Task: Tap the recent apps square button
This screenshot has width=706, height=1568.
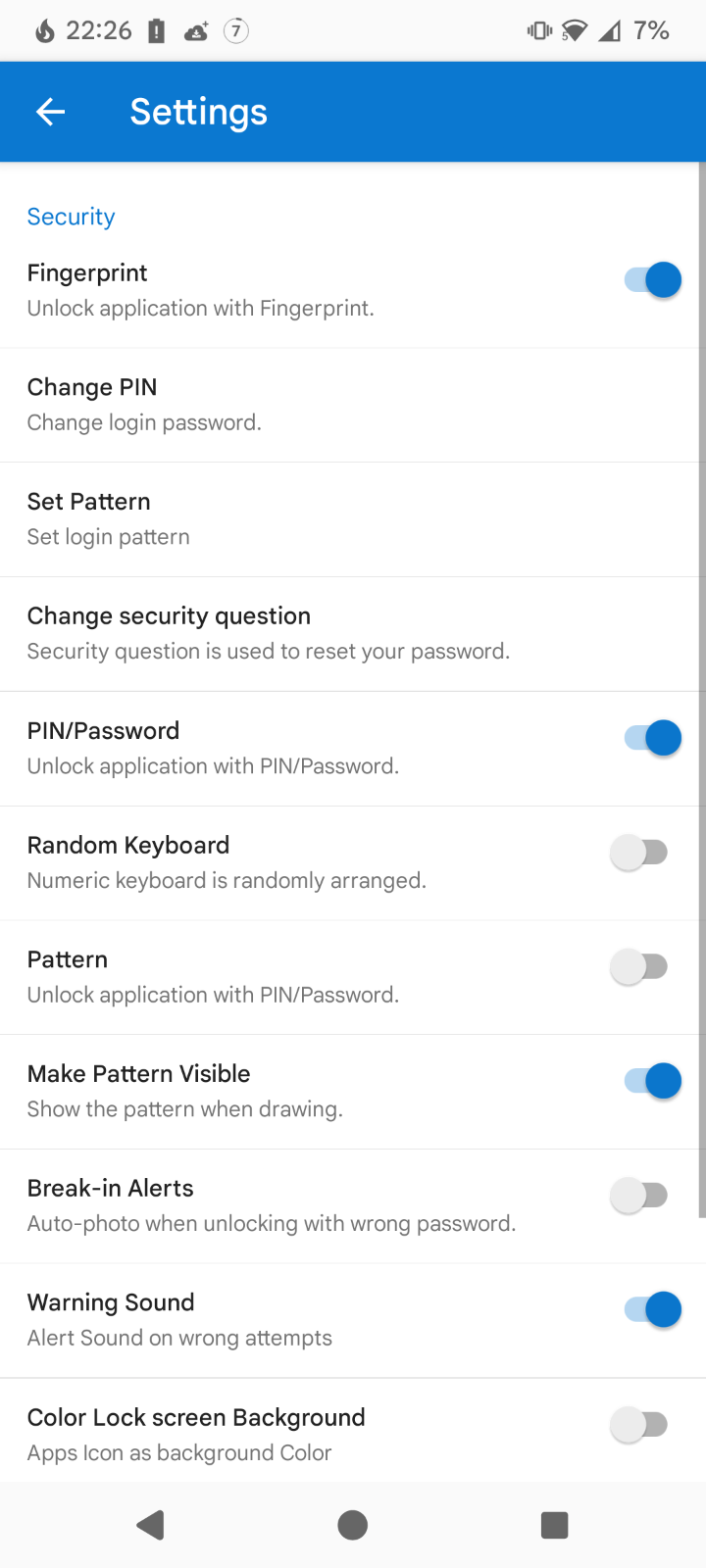Action: pyautogui.click(x=554, y=1525)
